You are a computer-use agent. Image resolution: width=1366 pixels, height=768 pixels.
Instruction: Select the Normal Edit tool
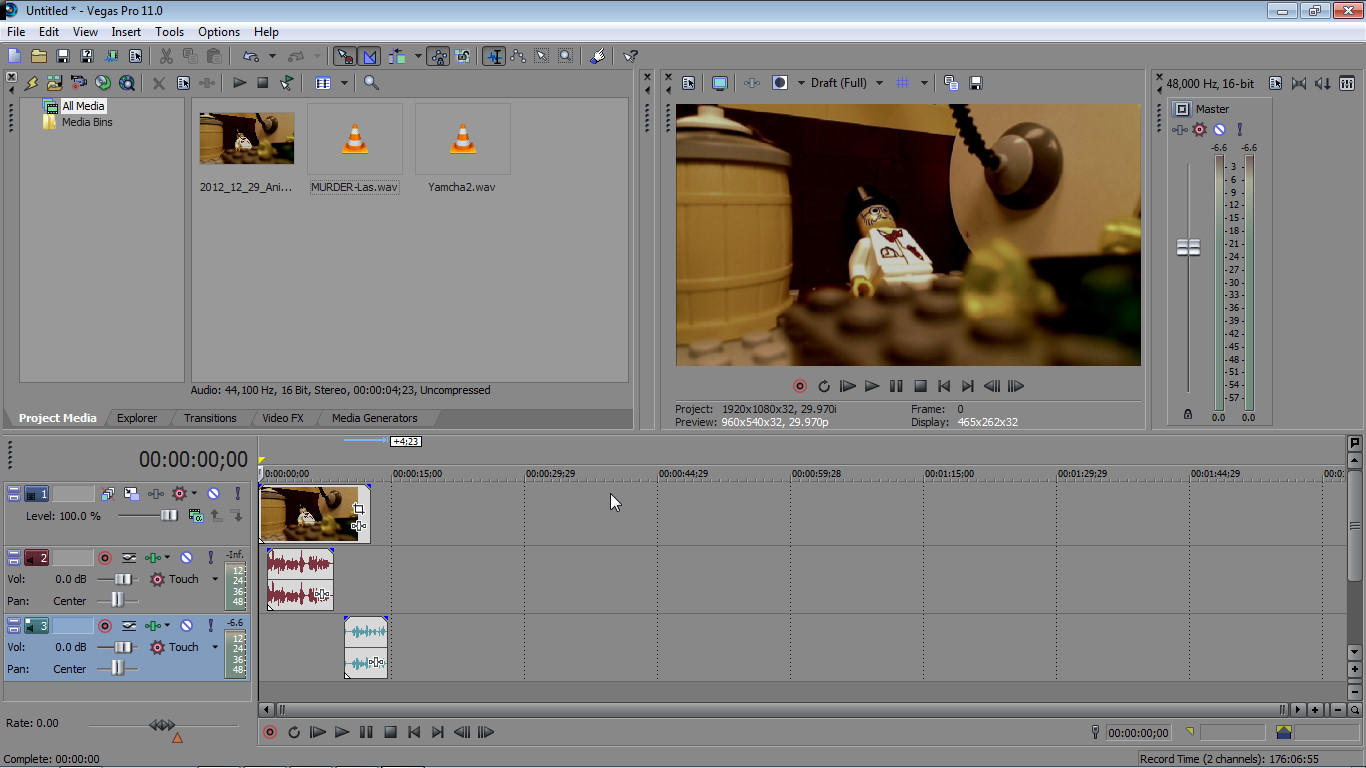point(494,56)
